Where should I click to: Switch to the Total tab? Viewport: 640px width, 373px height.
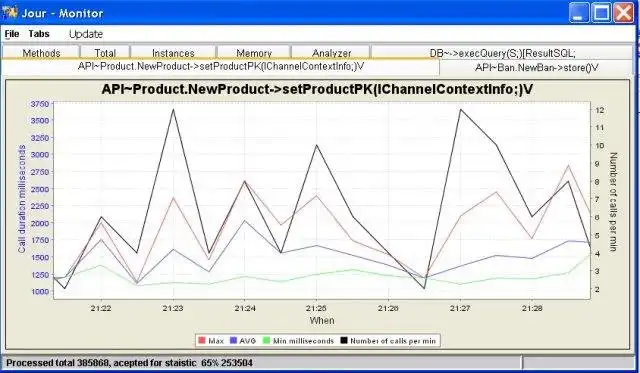105,53
